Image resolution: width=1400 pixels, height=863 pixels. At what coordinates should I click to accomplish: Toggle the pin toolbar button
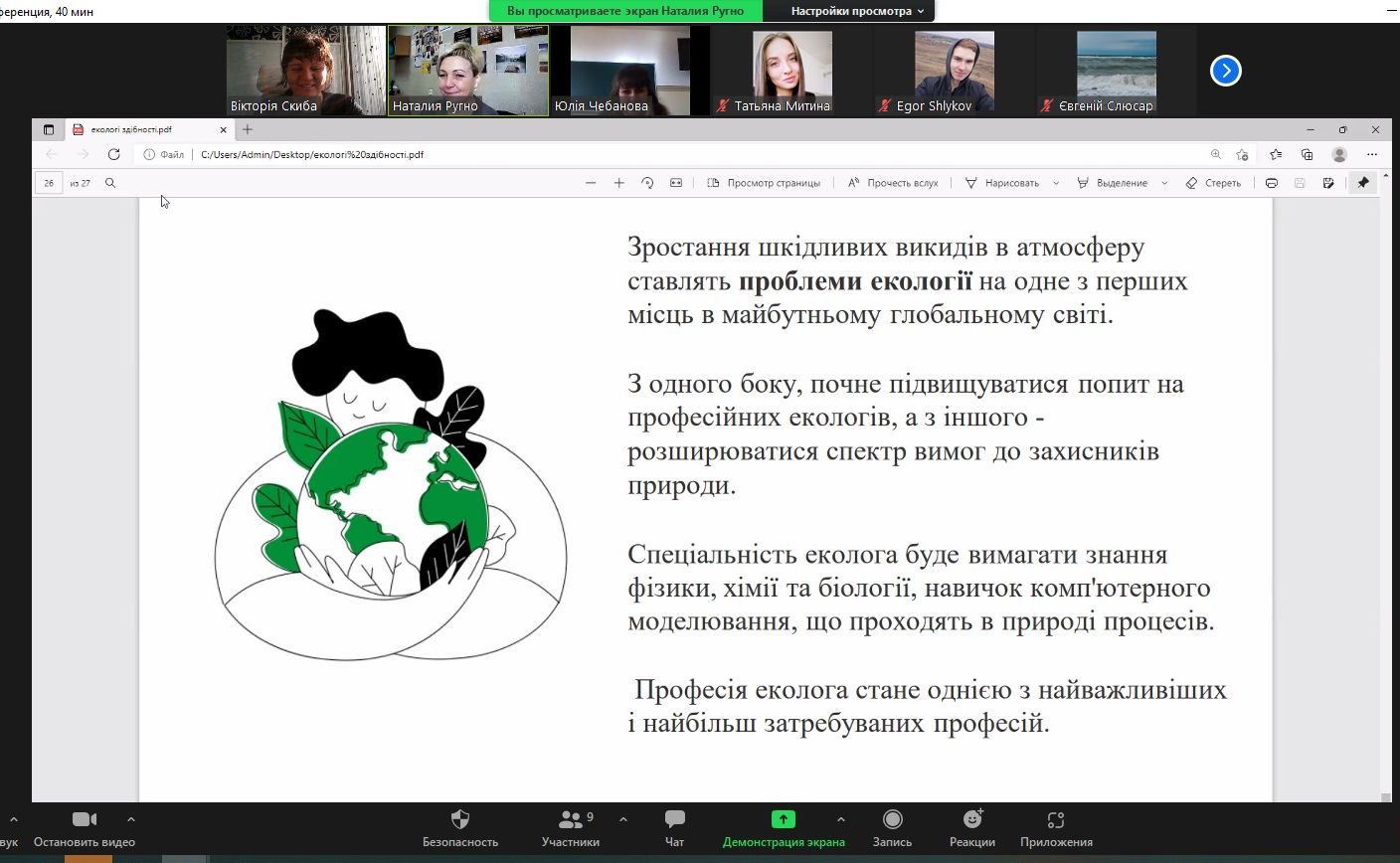tap(1362, 183)
